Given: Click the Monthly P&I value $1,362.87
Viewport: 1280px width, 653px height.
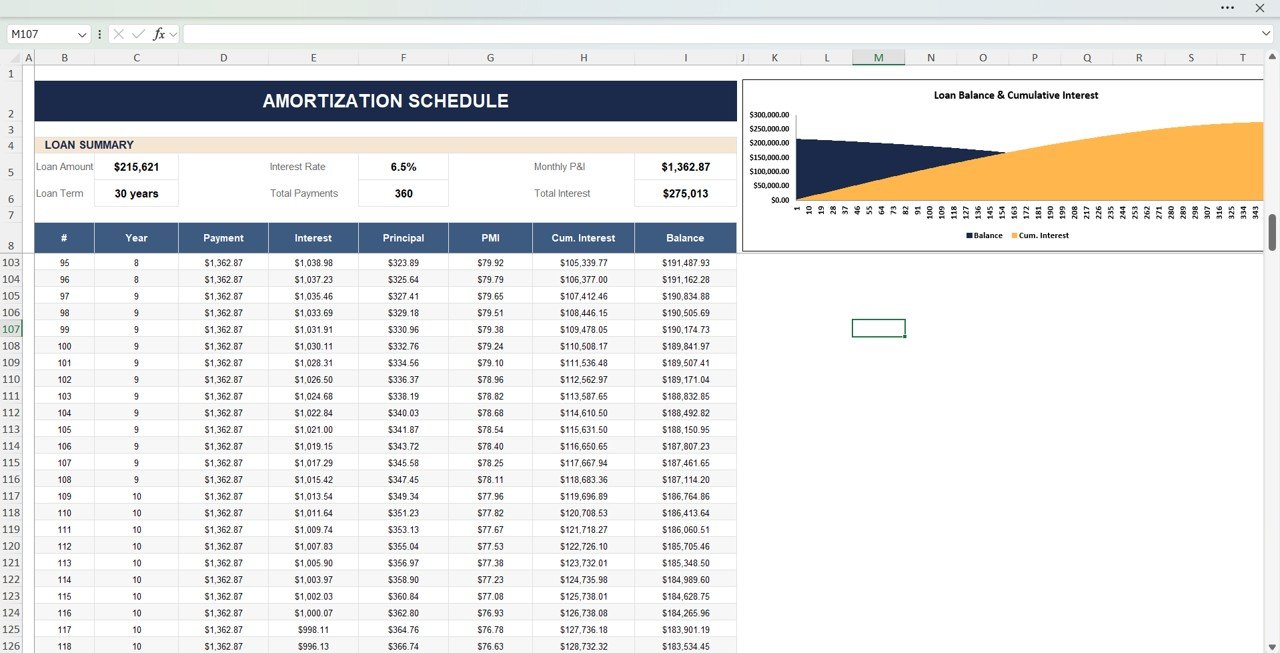Looking at the screenshot, I should tap(686, 166).
